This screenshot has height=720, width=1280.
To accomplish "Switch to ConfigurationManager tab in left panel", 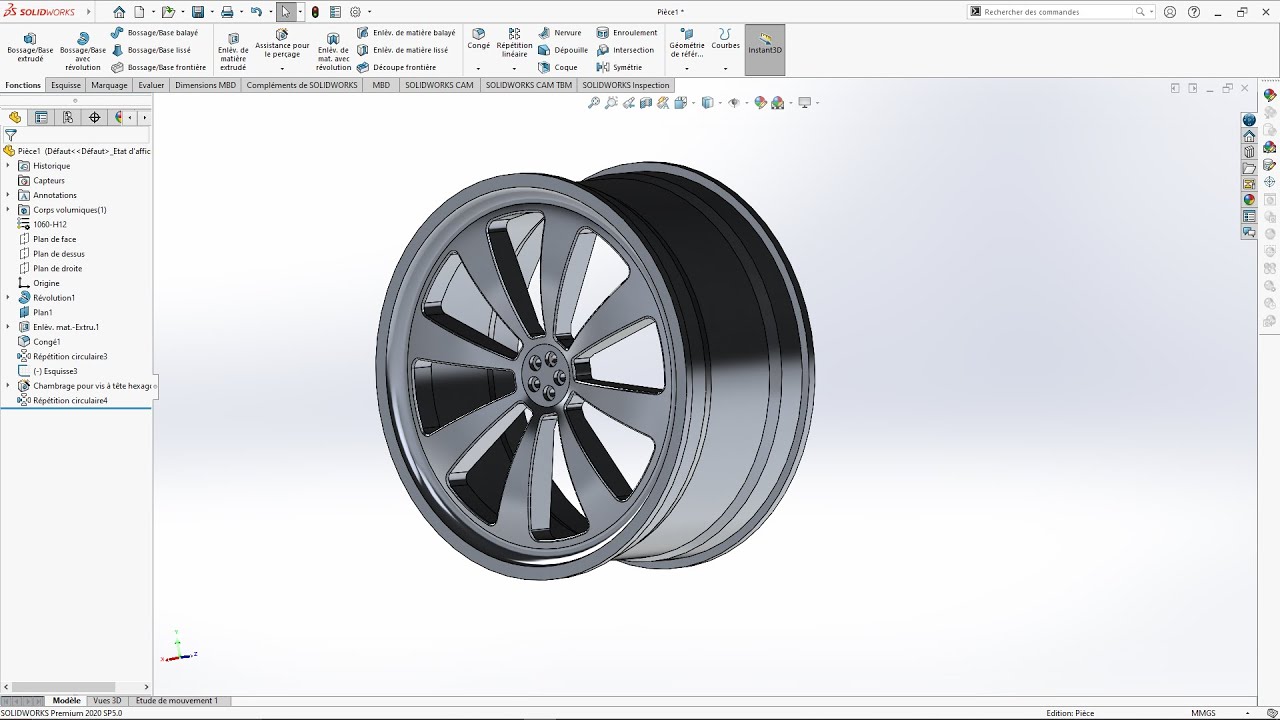I will click(67, 117).
